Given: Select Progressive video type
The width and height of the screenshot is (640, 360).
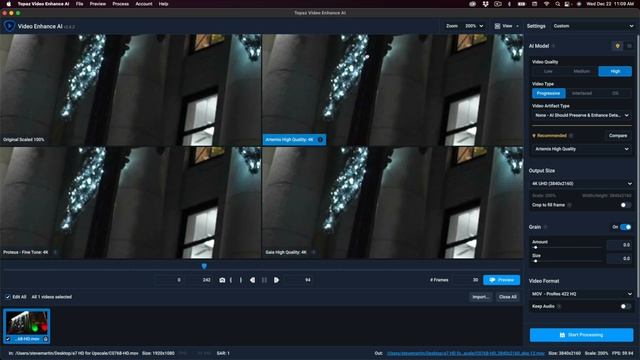Looking at the screenshot, I should pyautogui.click(x=549, y=93).
